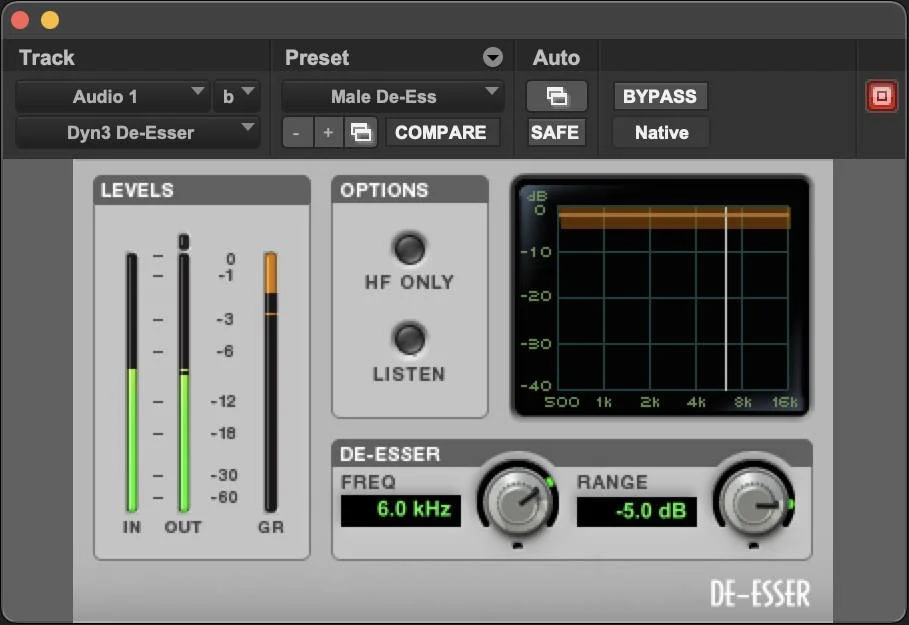Toggle automation SAFE mode
Image resolution: width=909 pixels, height=625 pixels.
pyautogui.click(x=555, y=133)
